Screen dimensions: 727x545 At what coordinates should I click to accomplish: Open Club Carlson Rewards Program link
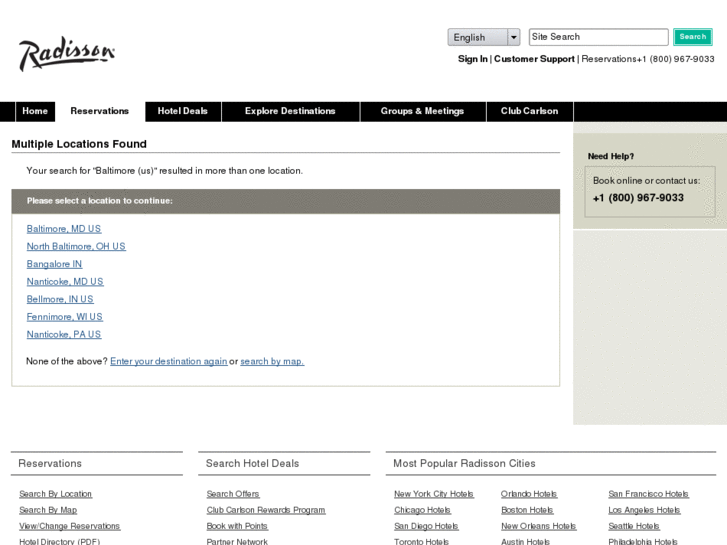(266, 510)
